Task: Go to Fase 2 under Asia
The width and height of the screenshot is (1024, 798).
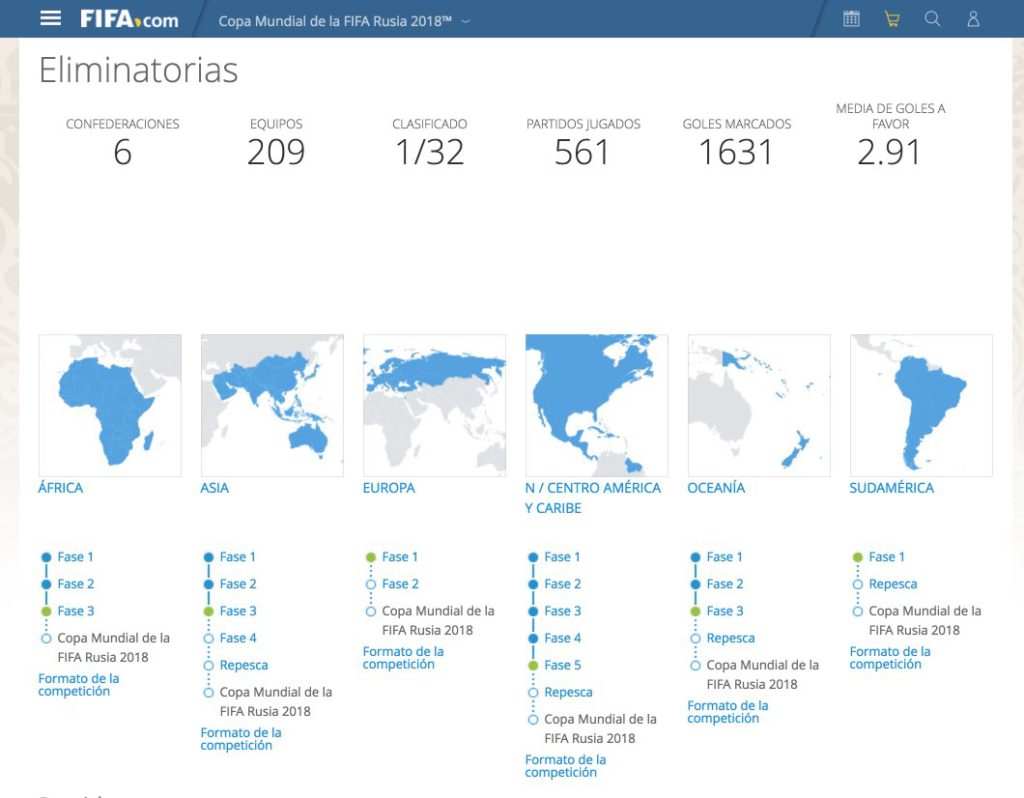Action: point(238,584)
